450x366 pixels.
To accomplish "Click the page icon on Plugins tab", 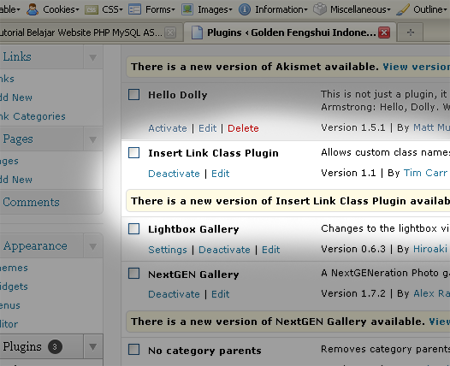I will tap(197, 33).
